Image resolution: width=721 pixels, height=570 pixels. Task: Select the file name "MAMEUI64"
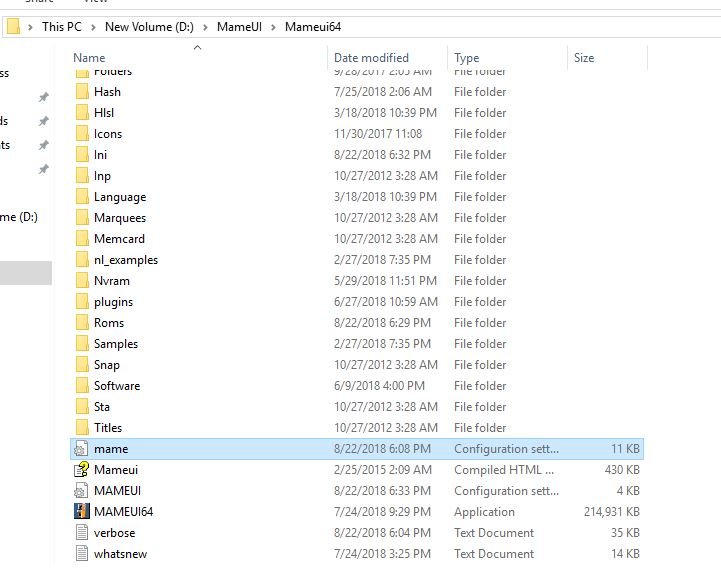pyautogui.click(x=123, y=512)
